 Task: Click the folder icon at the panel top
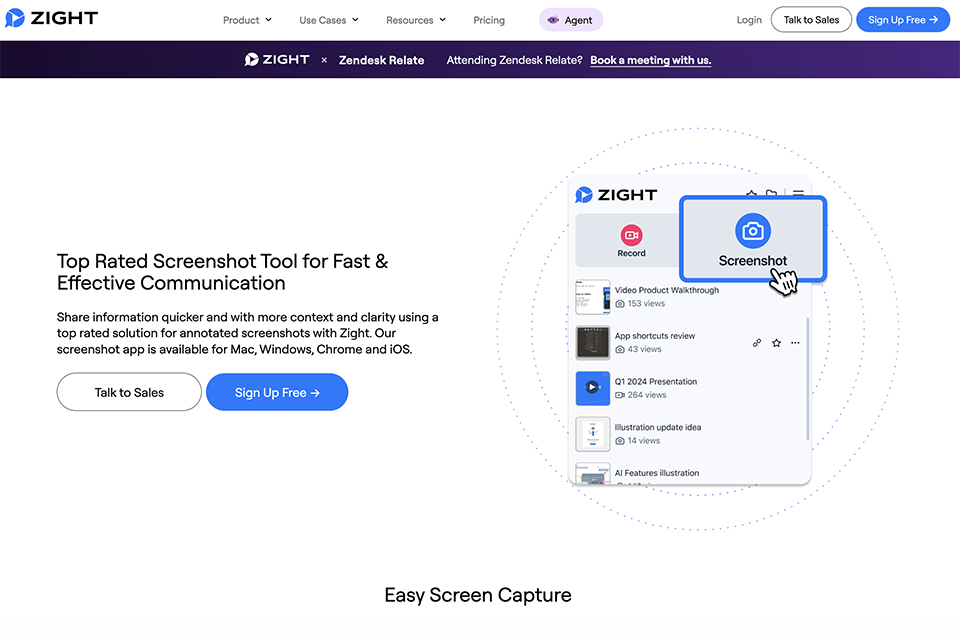771,193
